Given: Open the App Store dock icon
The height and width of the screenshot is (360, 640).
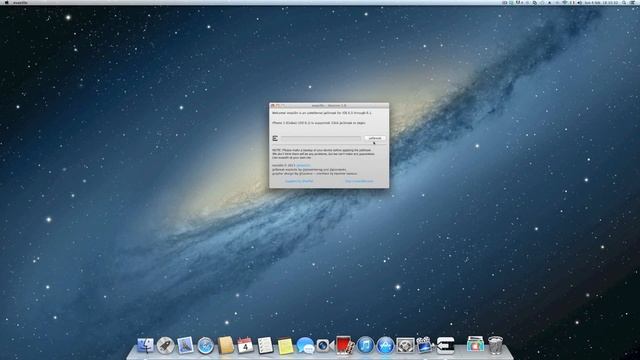Looking at the screenshot, I should [385, 345].
